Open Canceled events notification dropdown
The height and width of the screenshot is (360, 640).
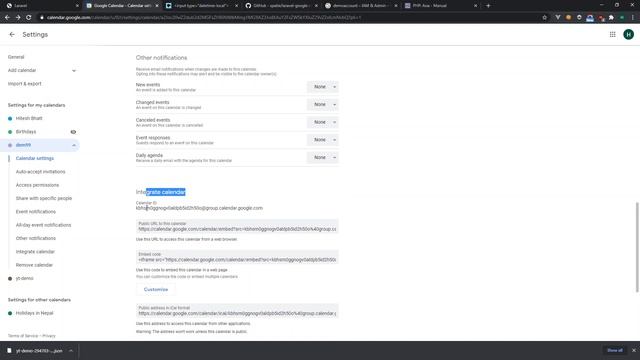pyautogui.click(x=322, y=122)
